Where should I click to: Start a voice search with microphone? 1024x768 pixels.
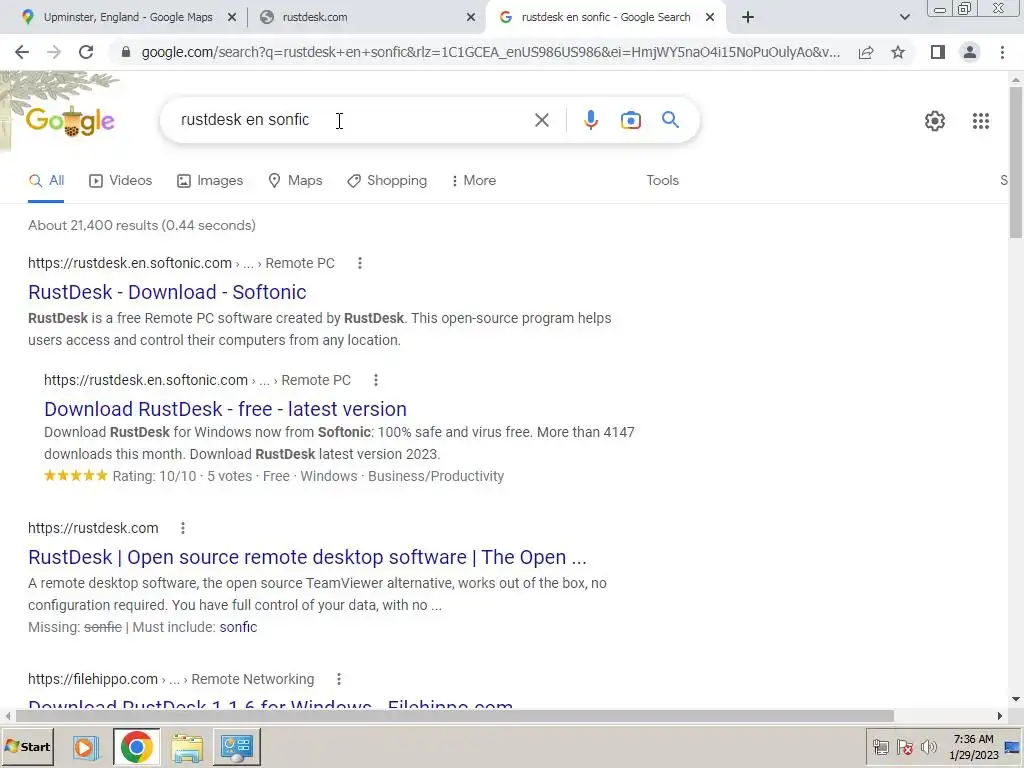coord(590,120)
